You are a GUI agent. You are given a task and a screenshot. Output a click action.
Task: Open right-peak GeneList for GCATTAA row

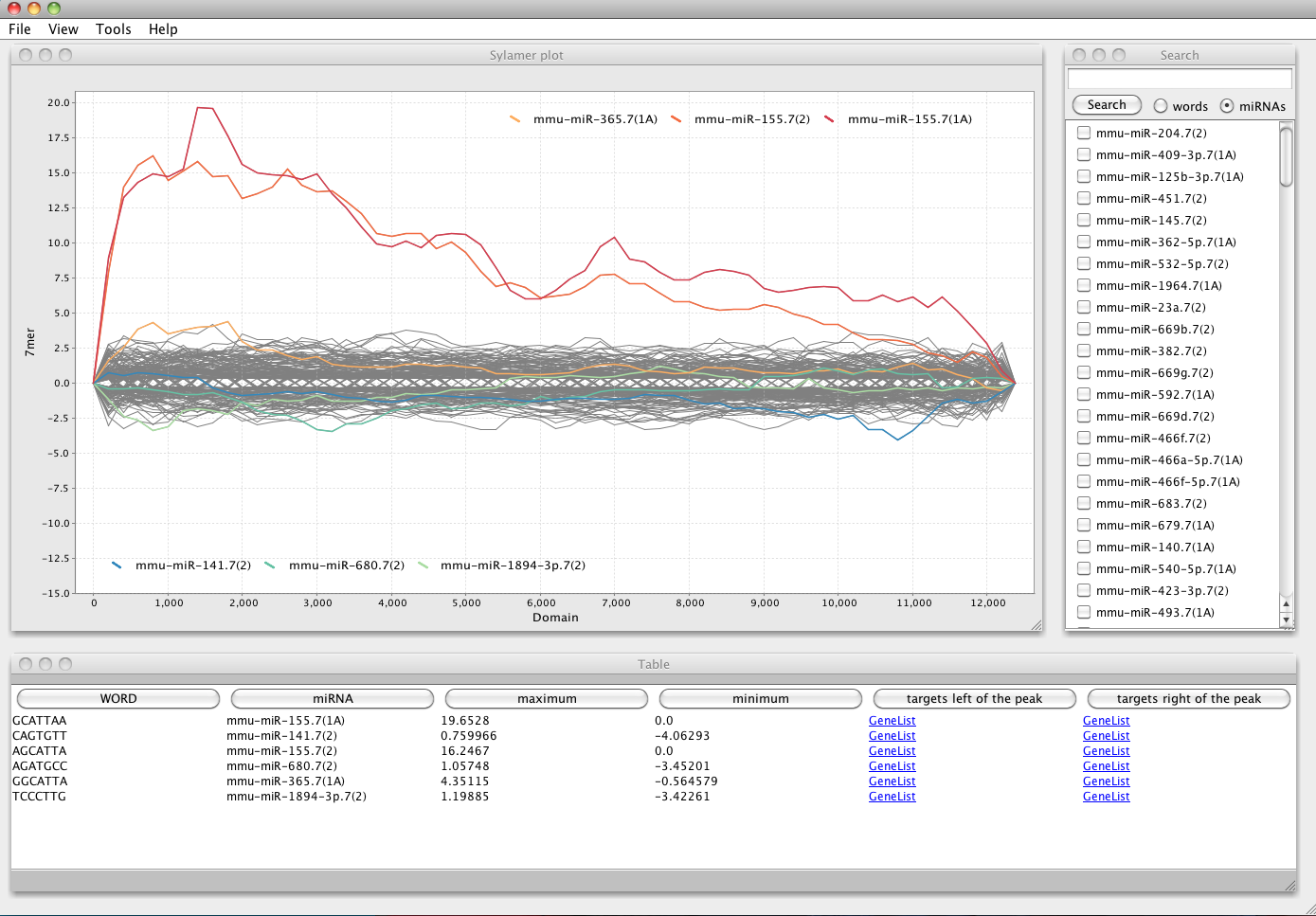click(1107, 721)
